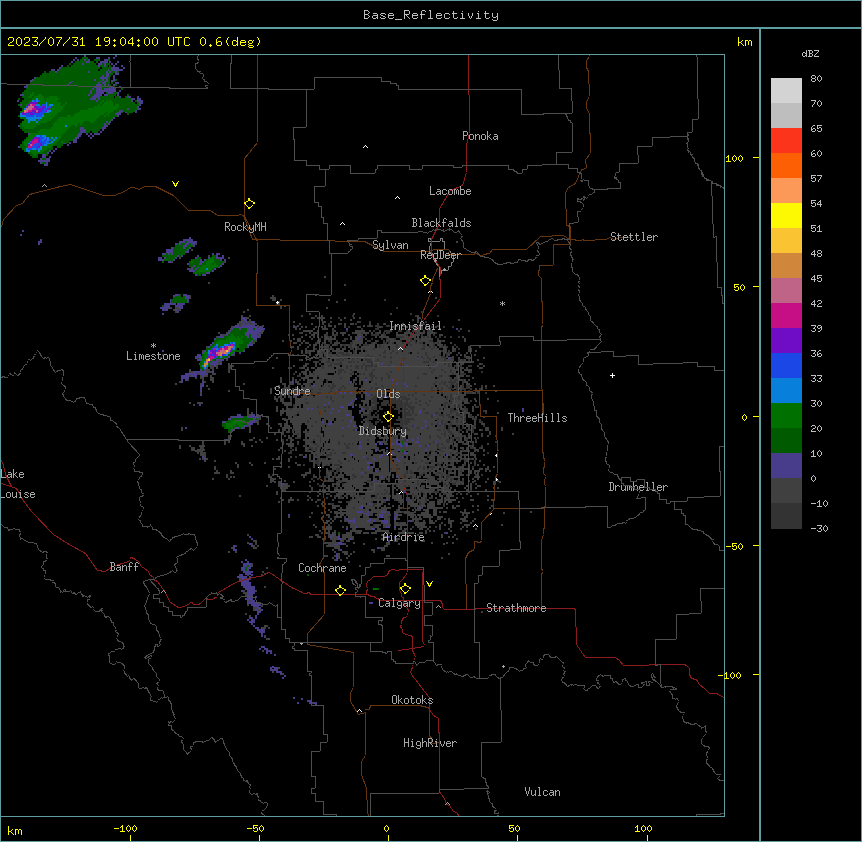The height and width of the screenshot is (842, 862).
Task: Click the Base_Reflectivity title text
Action: click(431, 15)
